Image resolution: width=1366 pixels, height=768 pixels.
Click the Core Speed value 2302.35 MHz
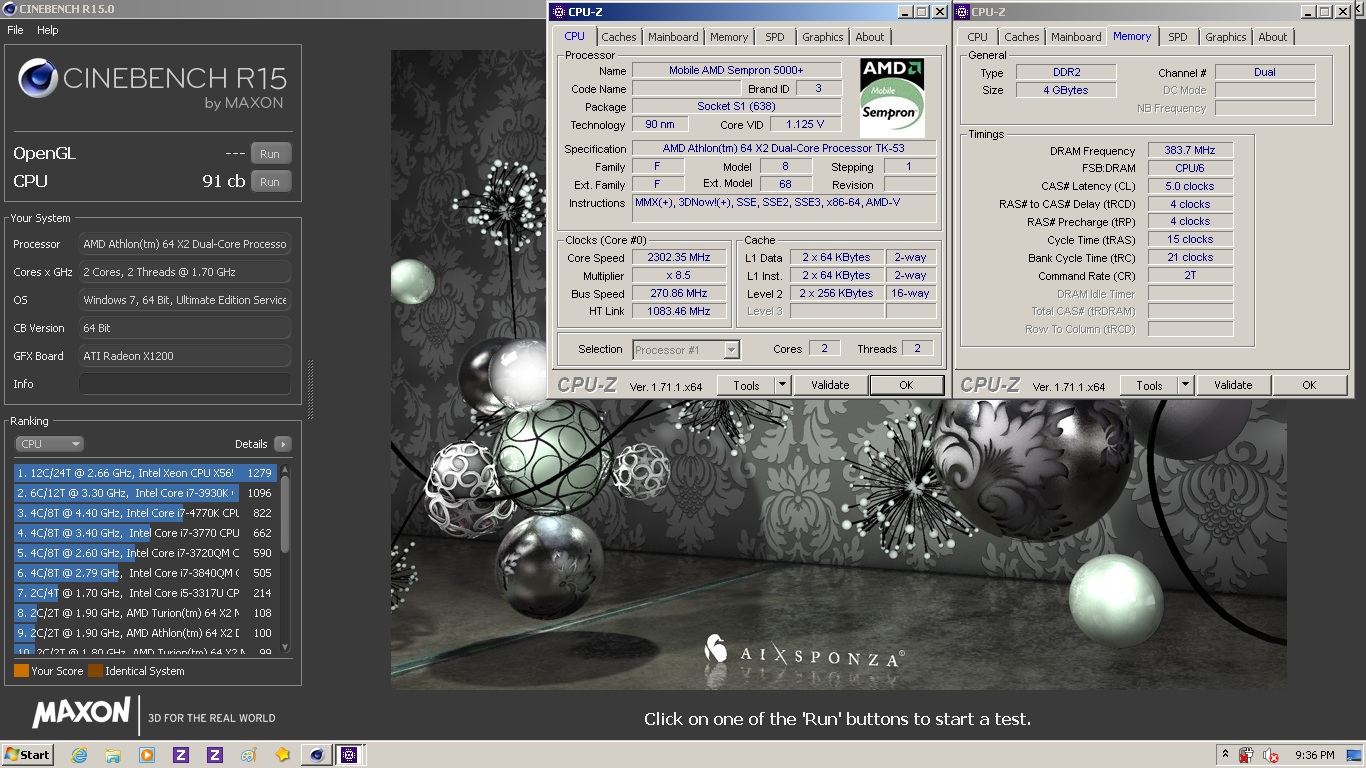680,257
